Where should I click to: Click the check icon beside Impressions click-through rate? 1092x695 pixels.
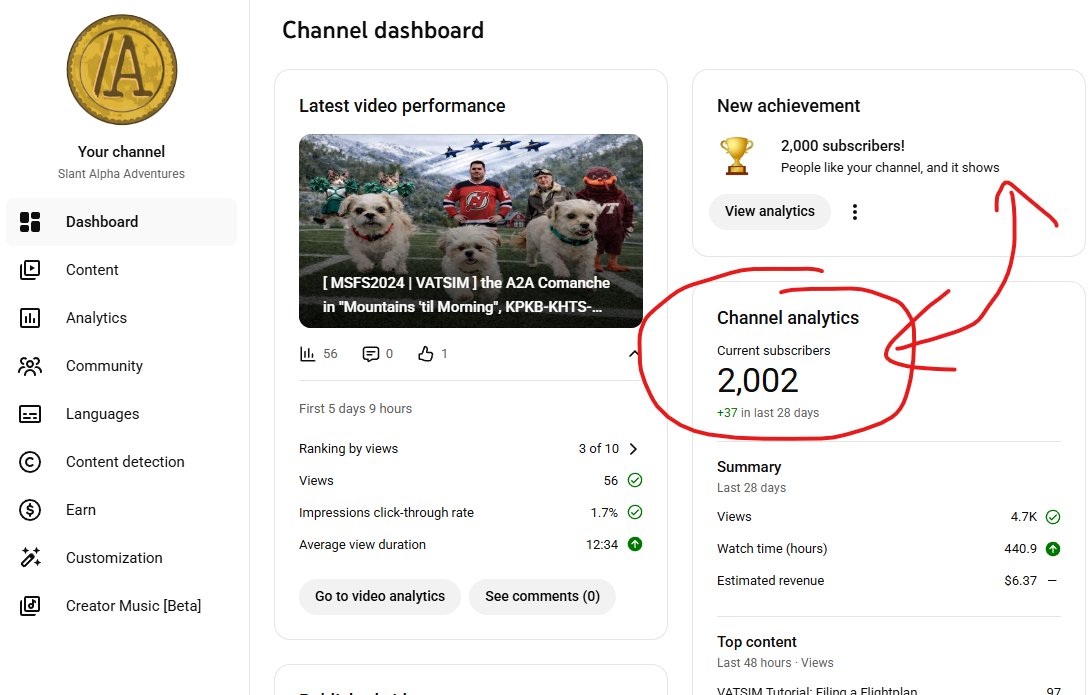pos(635,512)
